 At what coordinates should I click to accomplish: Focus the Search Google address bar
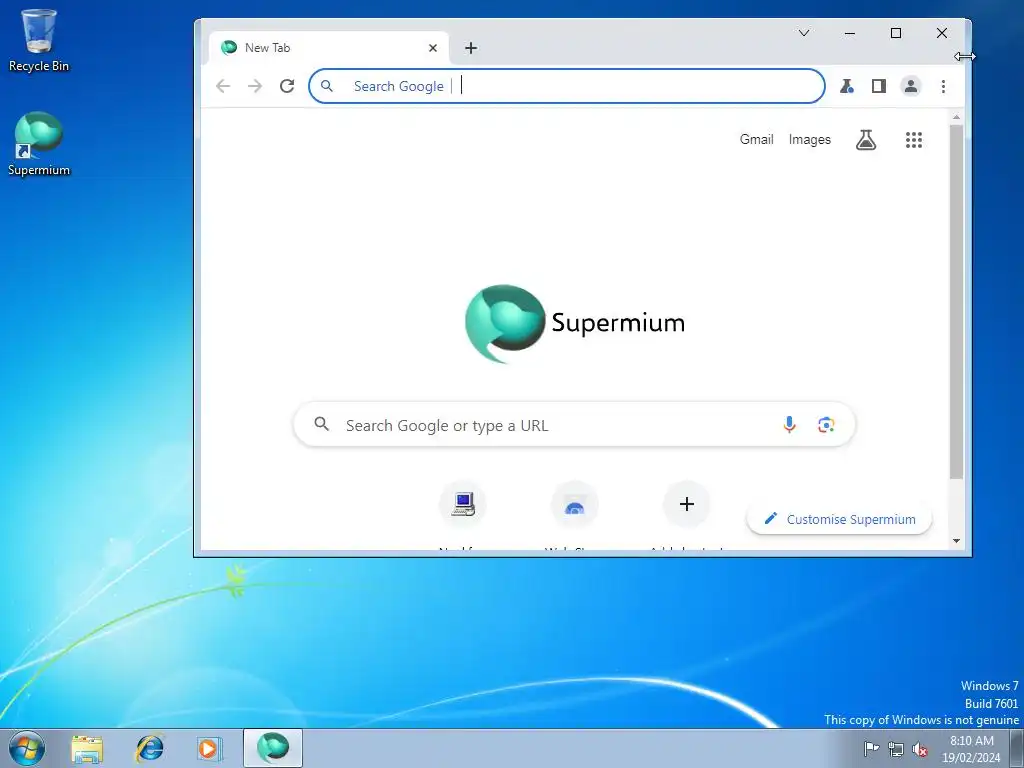567,86
